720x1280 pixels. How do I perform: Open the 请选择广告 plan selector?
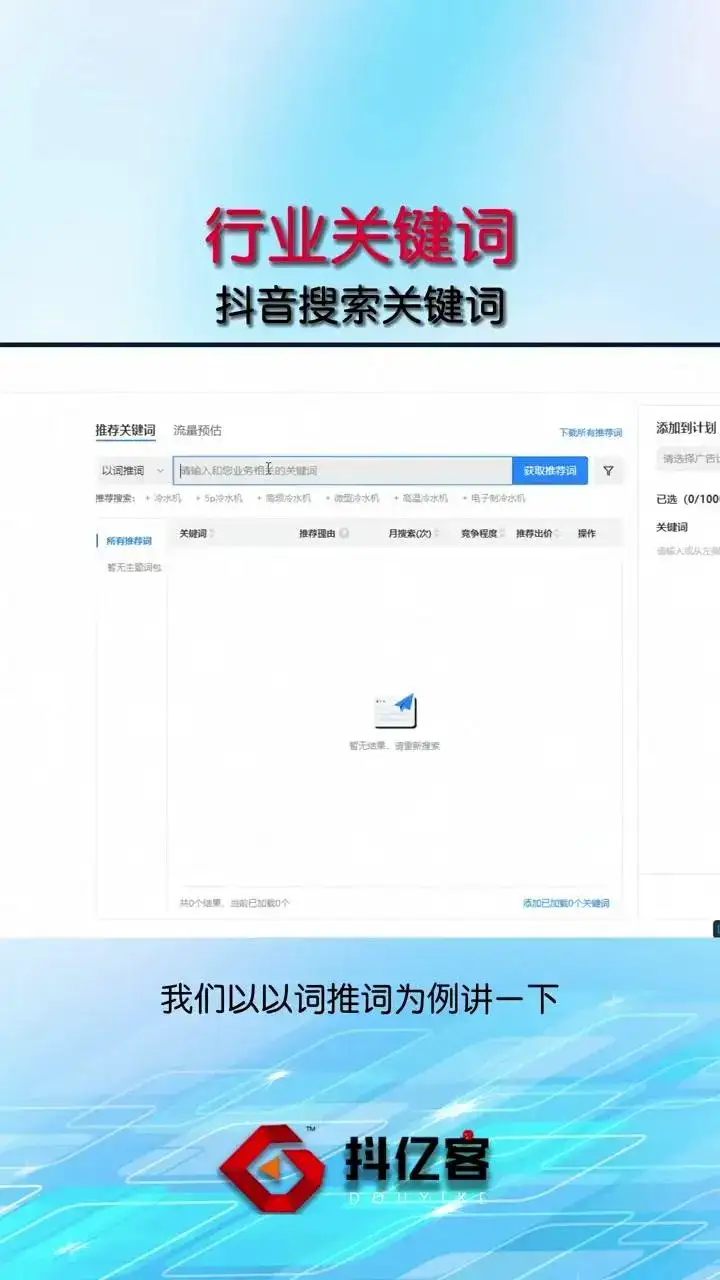tap(688, 459)
